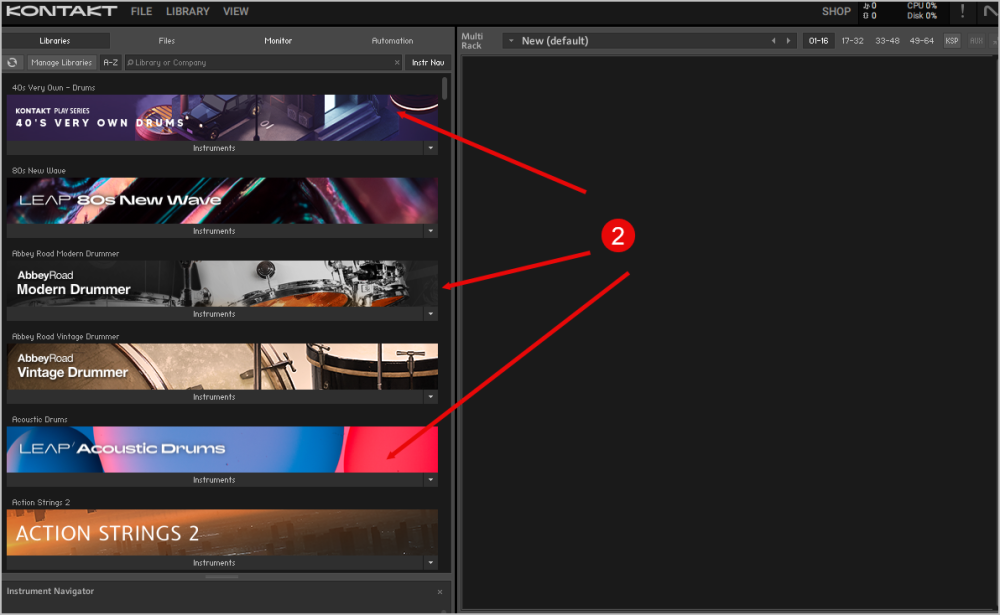Open the Action Strings 2 banner

coord(222,532)
